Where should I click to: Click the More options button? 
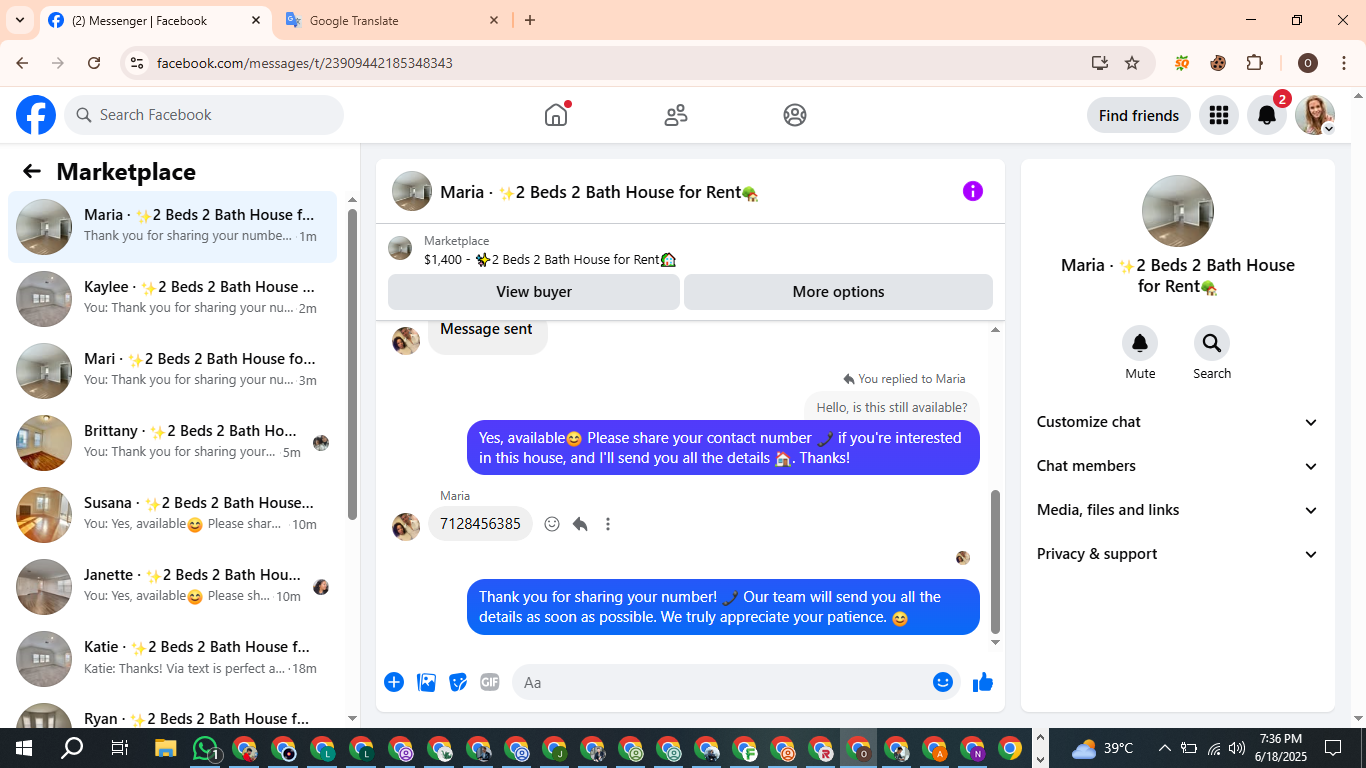tap(838, 292)
